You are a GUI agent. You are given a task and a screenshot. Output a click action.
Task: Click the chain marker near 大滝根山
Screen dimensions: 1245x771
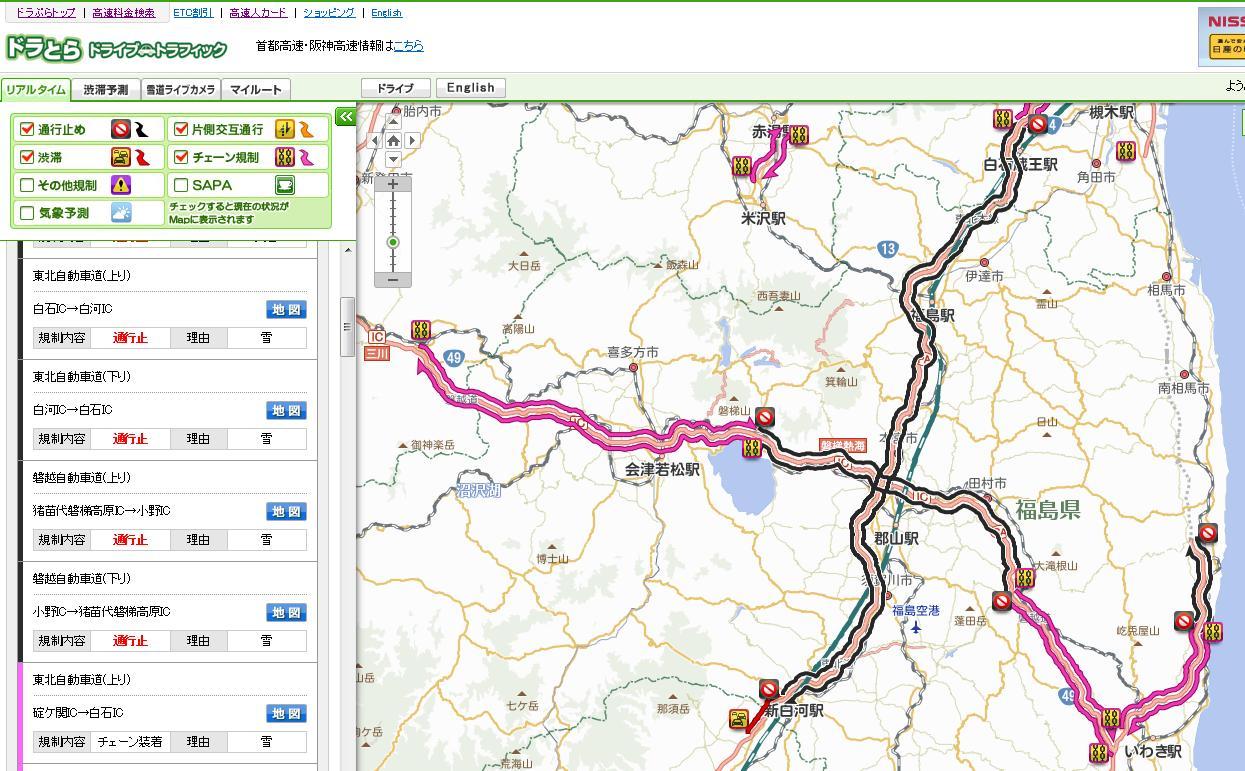tap(1025, 578)
